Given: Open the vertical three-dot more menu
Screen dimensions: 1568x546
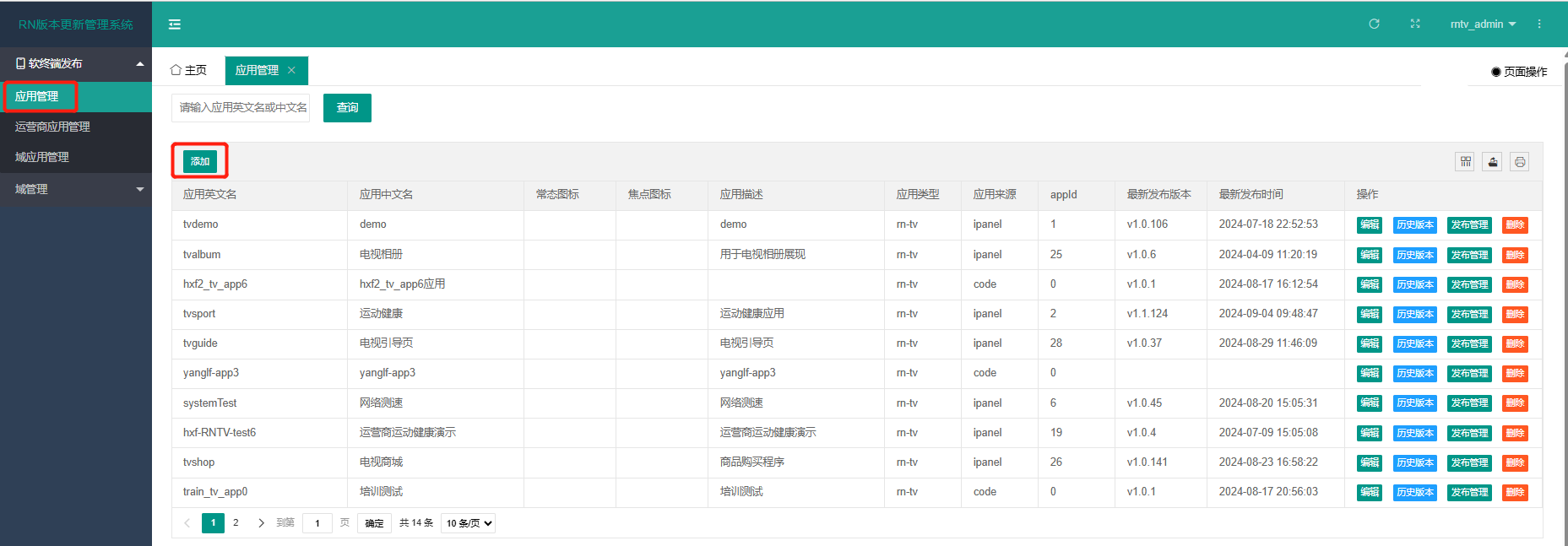Looking at the screenshot, I should point(1539,24).
